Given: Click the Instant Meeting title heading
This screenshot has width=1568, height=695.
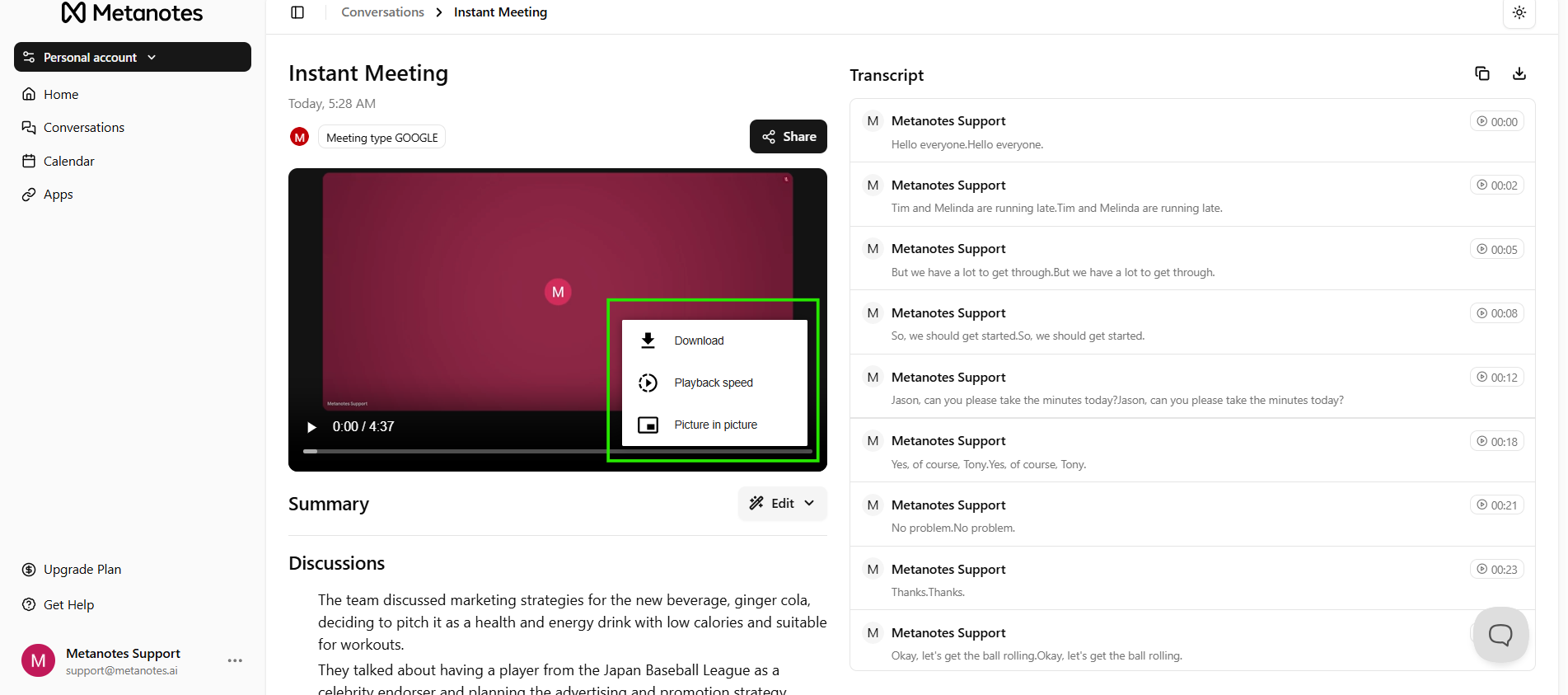Looking at the screenshot, I should (368, 73).
